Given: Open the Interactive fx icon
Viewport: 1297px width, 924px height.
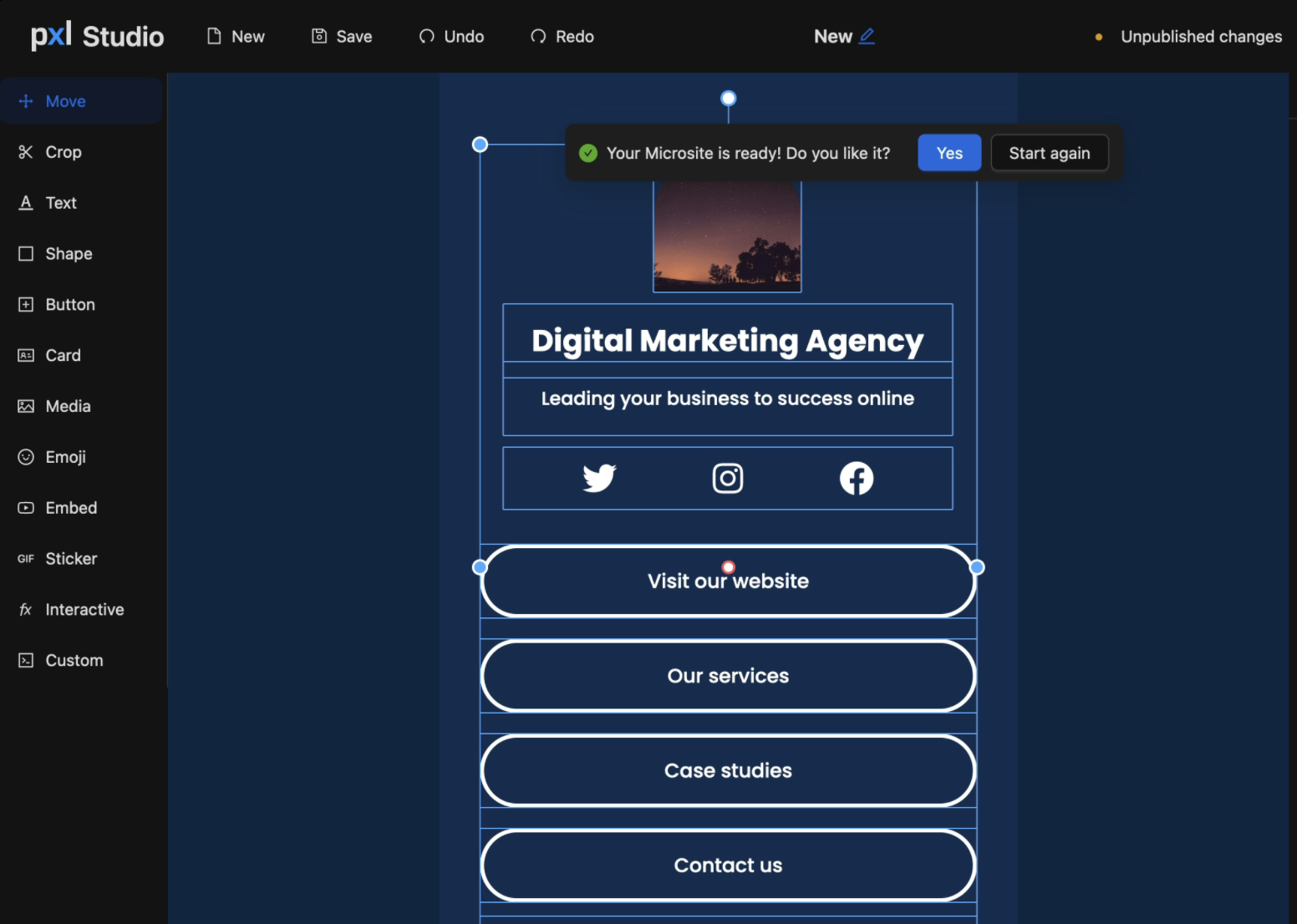Looking at the screenshot, I should click(x=26, y=610).
